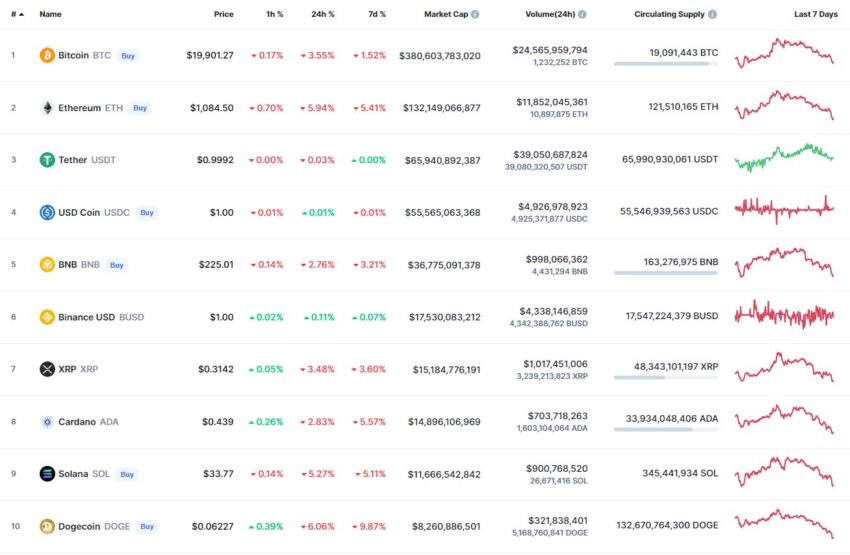
Task: Sort the table by Price column
Action: [x=223, y=14]
